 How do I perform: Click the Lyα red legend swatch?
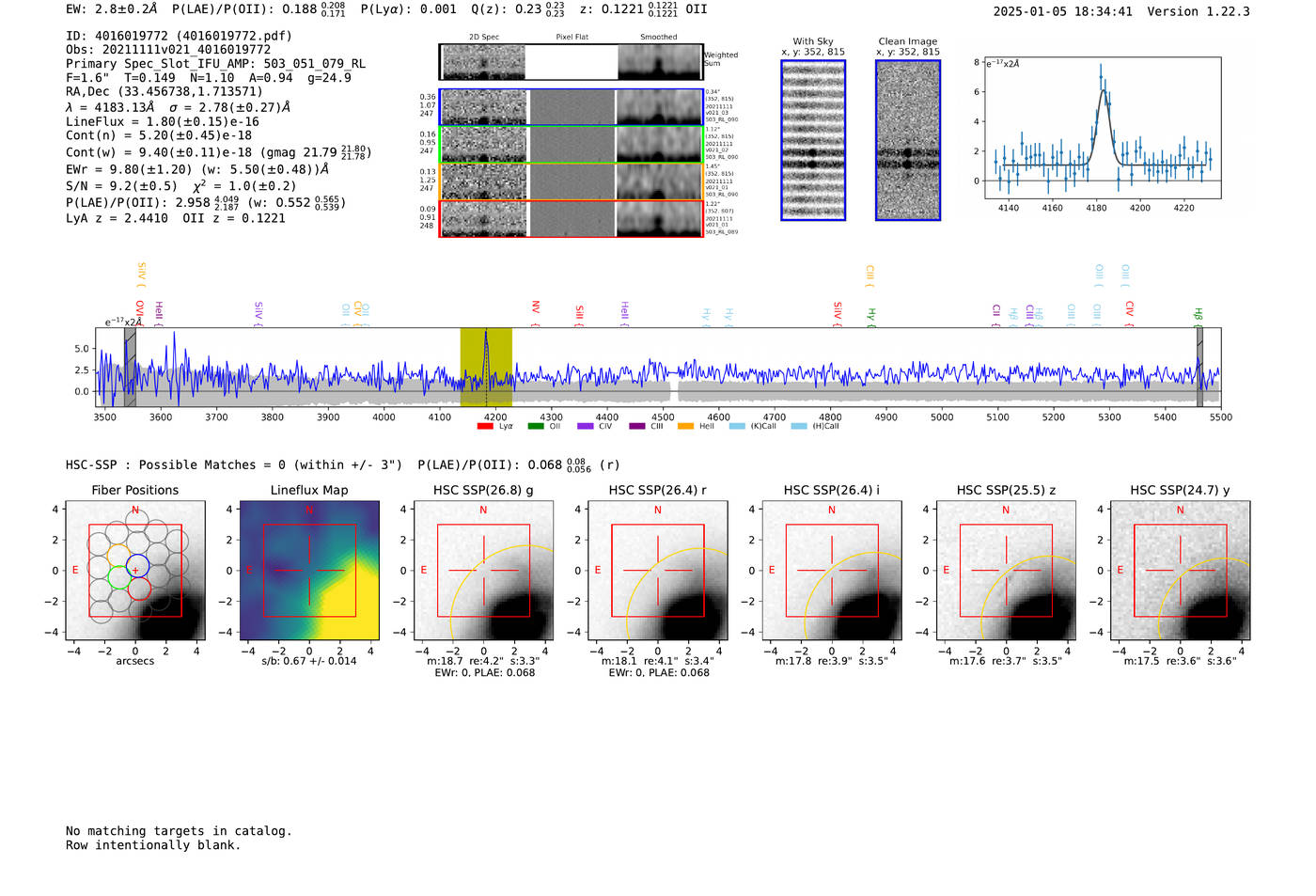[485, 427]
